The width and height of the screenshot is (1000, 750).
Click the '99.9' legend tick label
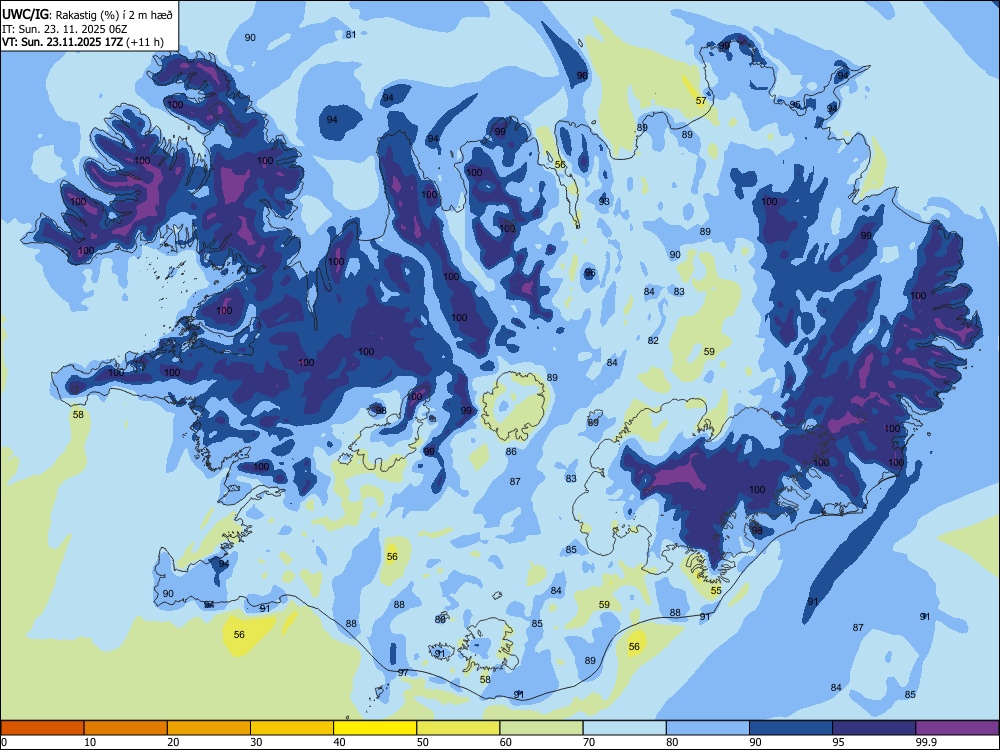coord(926,742)
